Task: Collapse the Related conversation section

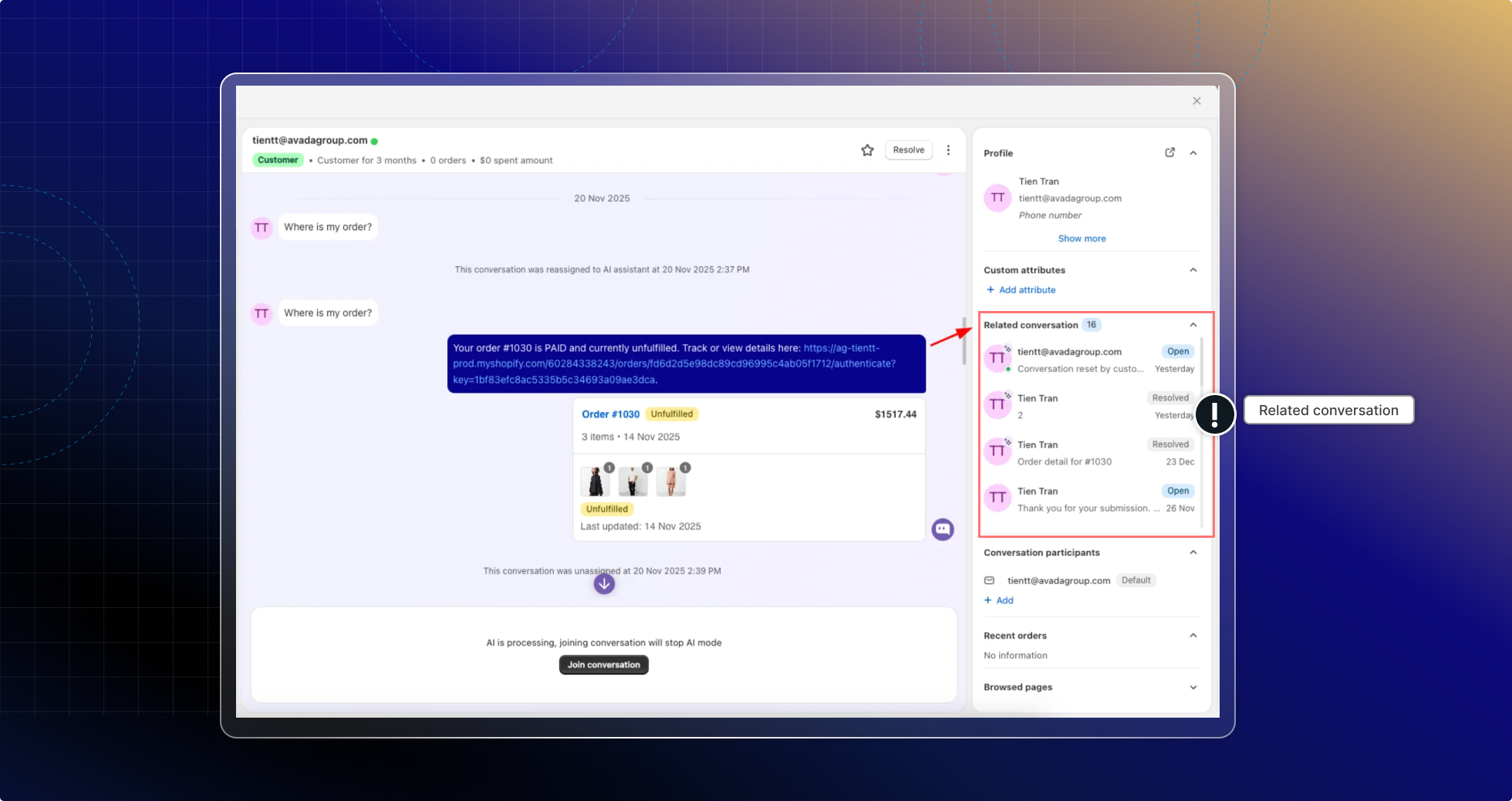Action: point(1193,325)
